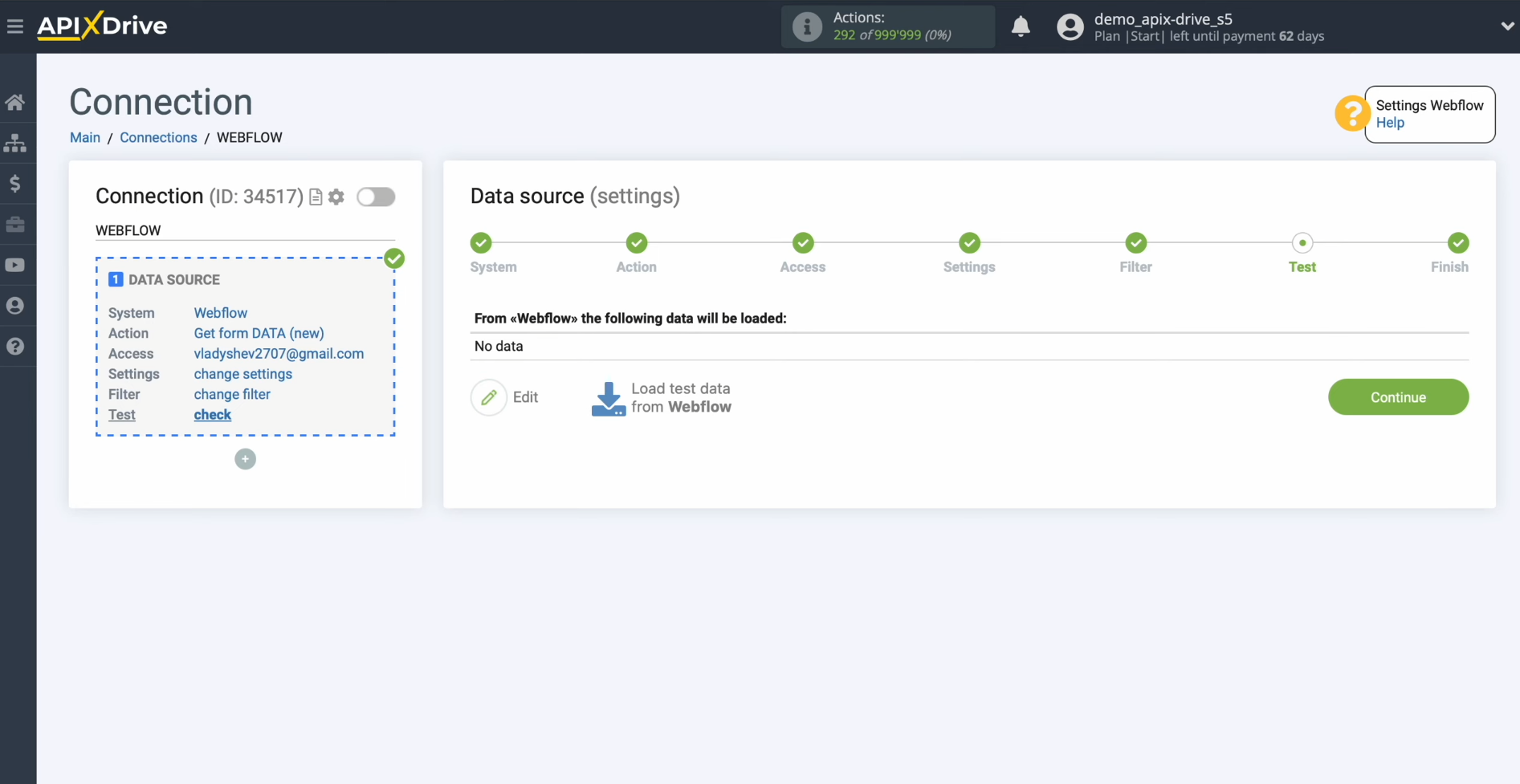Select the Test step radio indicator

tap(1302, 243)
